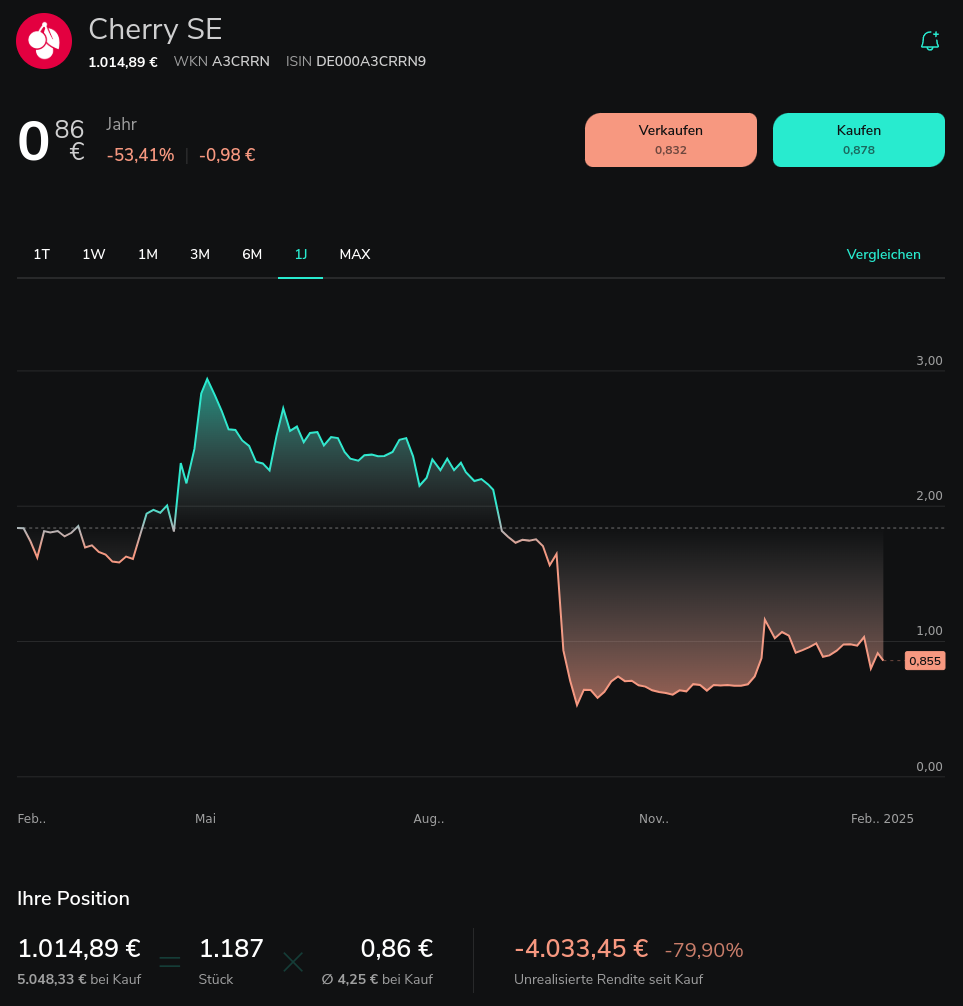The width and height of the screenshot is (963, 1006).
Task: Click the -53,41% yearly change value
Action: (141, 155)
